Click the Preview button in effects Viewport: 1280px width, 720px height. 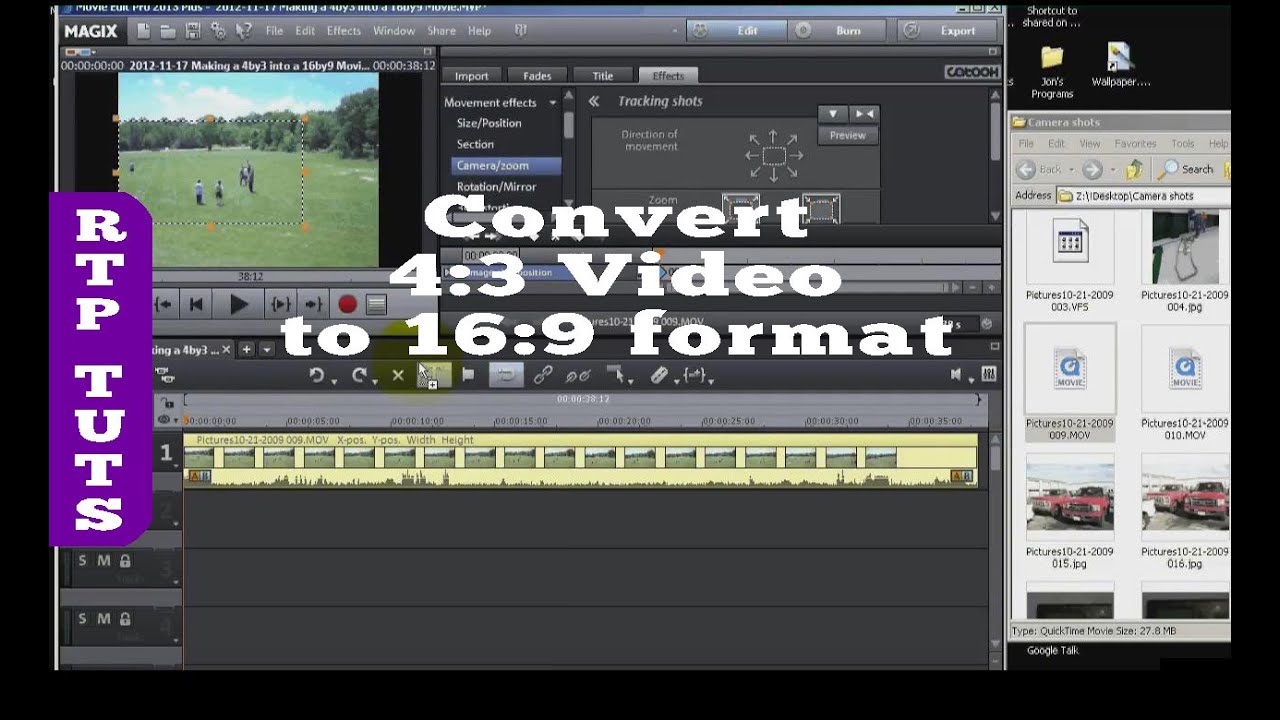pos(847,135)
